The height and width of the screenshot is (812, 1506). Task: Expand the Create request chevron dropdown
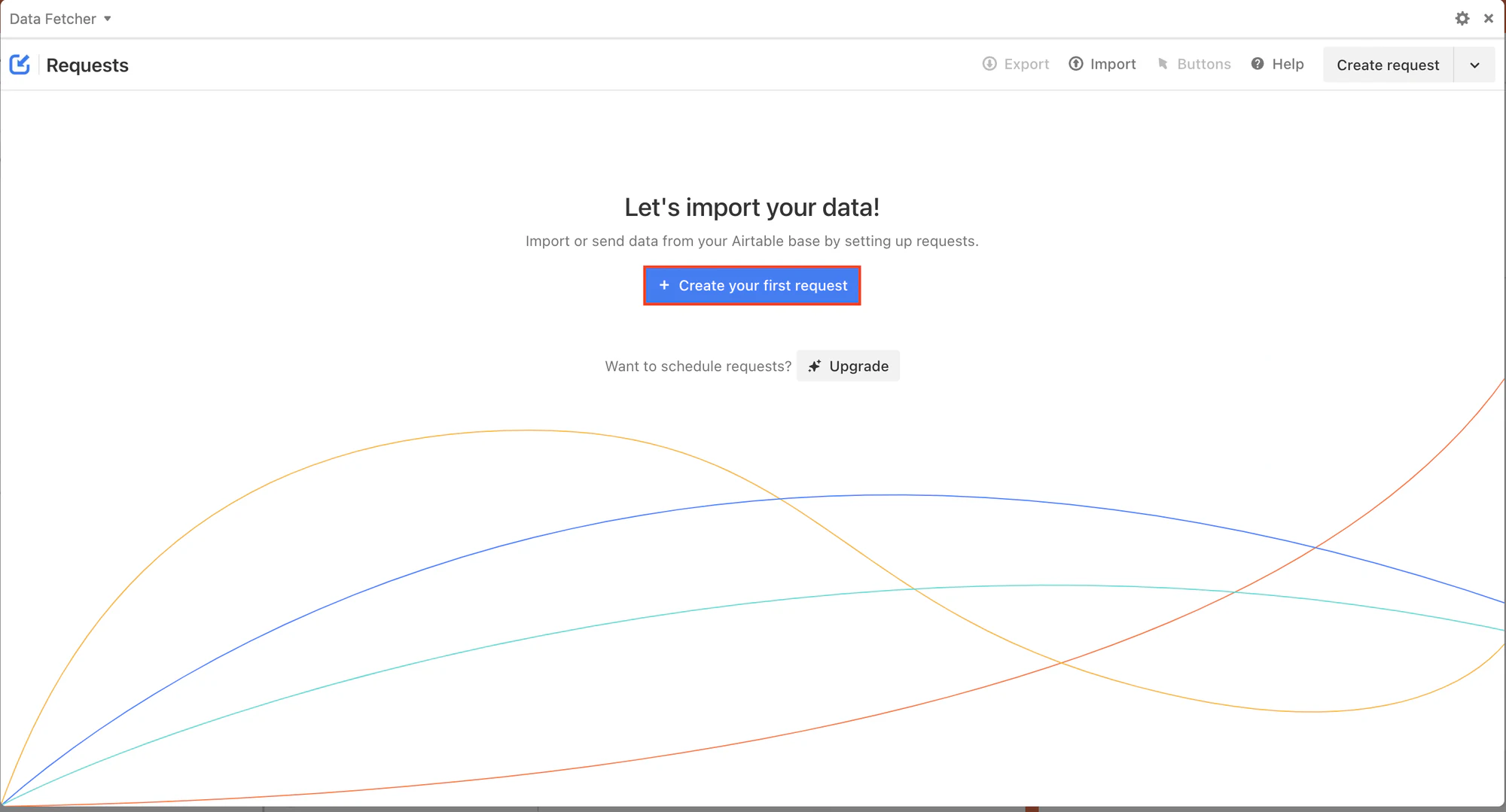pyautogui.click(x=1474, y=65)
